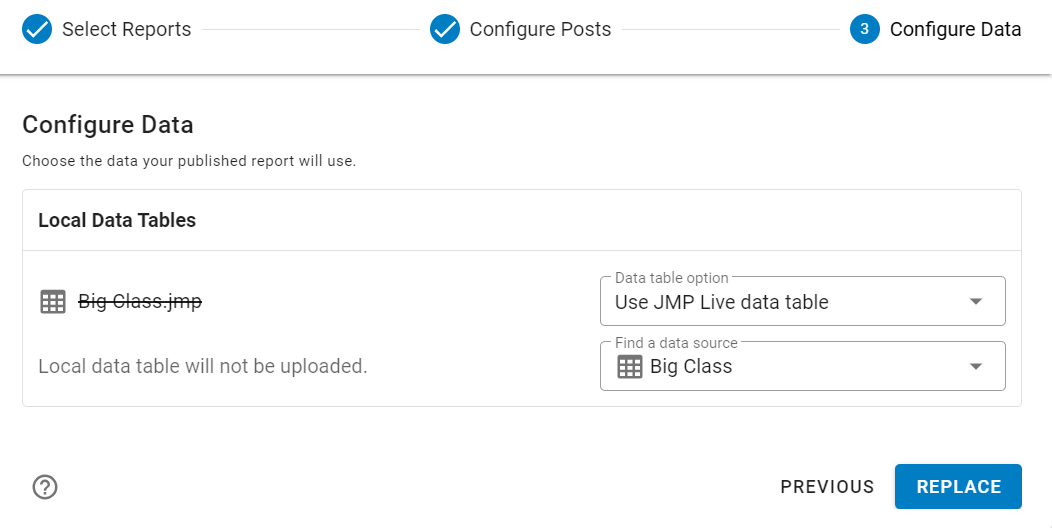Viewport: 1052px width, 528px height.
Task: Expand the Find a data source arrow
Action: point(976,367)
